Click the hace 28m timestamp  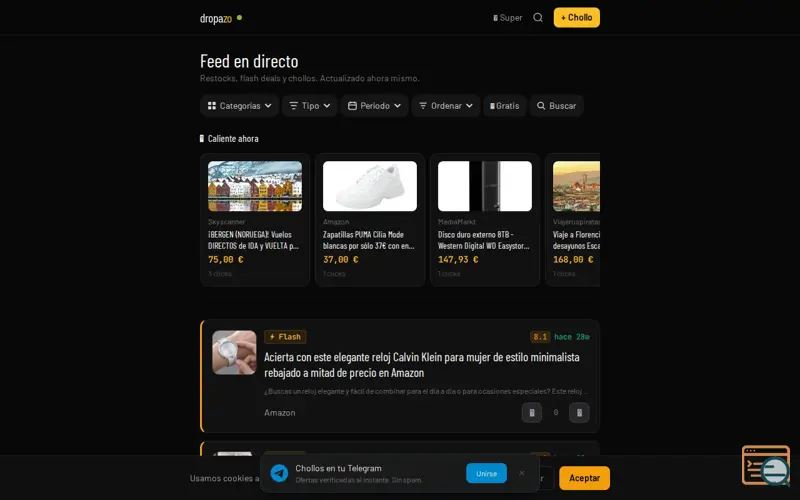click(572, 337)
